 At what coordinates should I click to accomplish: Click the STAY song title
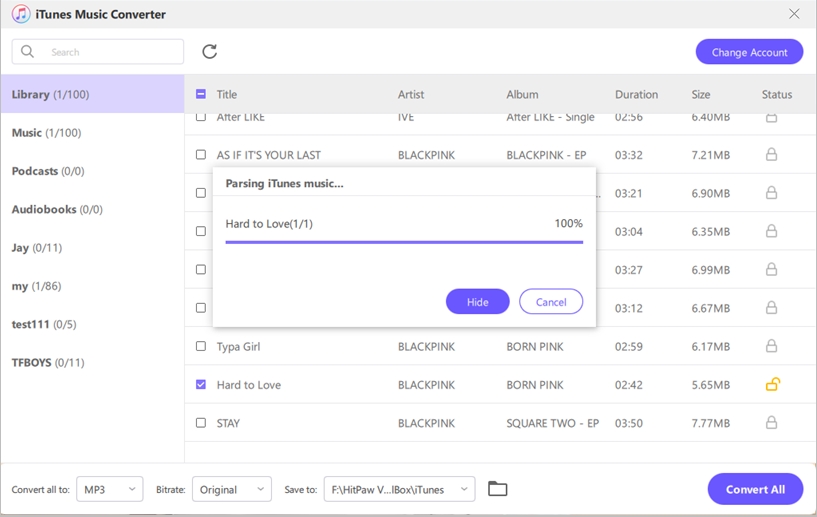coord(228,423)
